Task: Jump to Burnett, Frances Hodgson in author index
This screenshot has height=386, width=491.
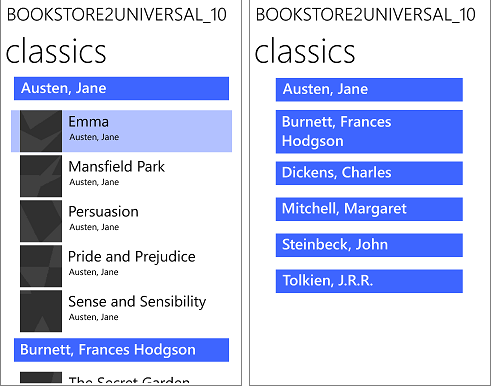Action: click(x=369, y=132)
